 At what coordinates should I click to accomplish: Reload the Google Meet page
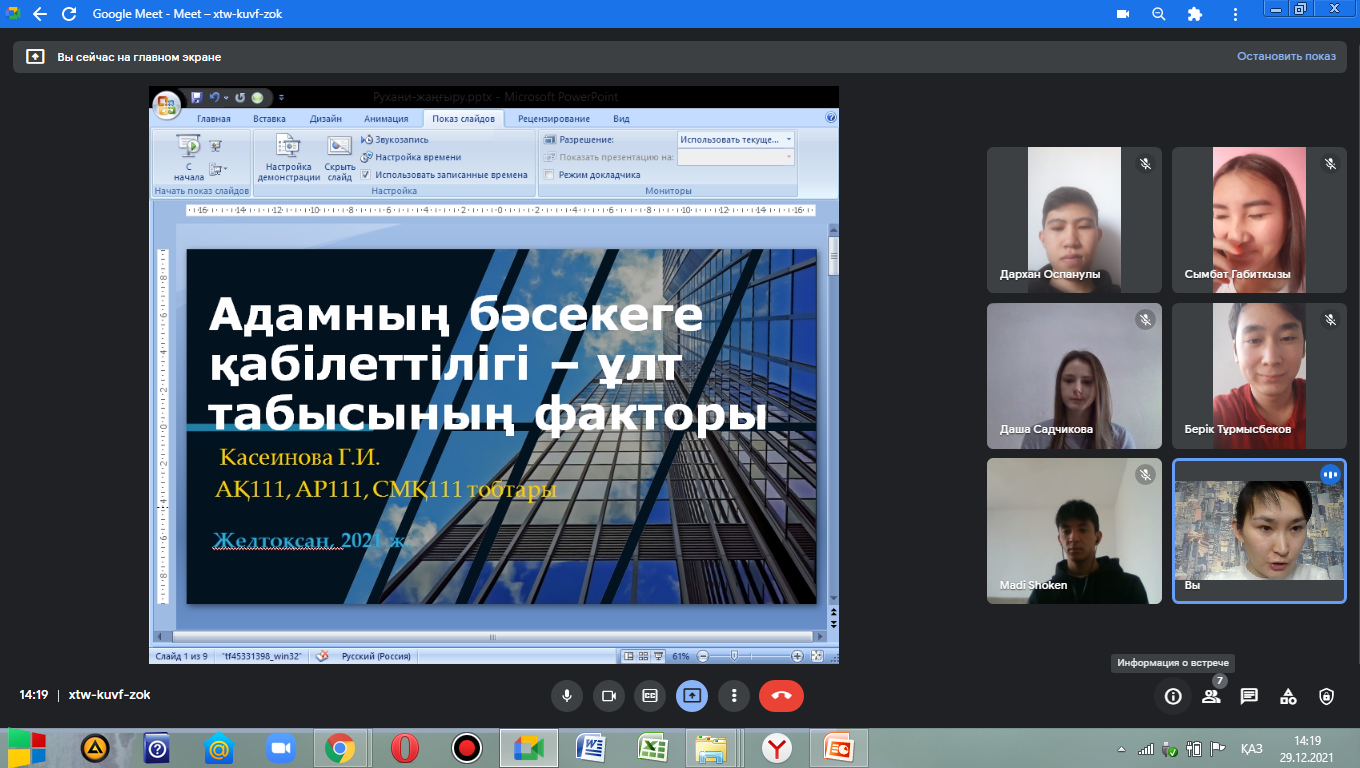click(x=69, y=15)
